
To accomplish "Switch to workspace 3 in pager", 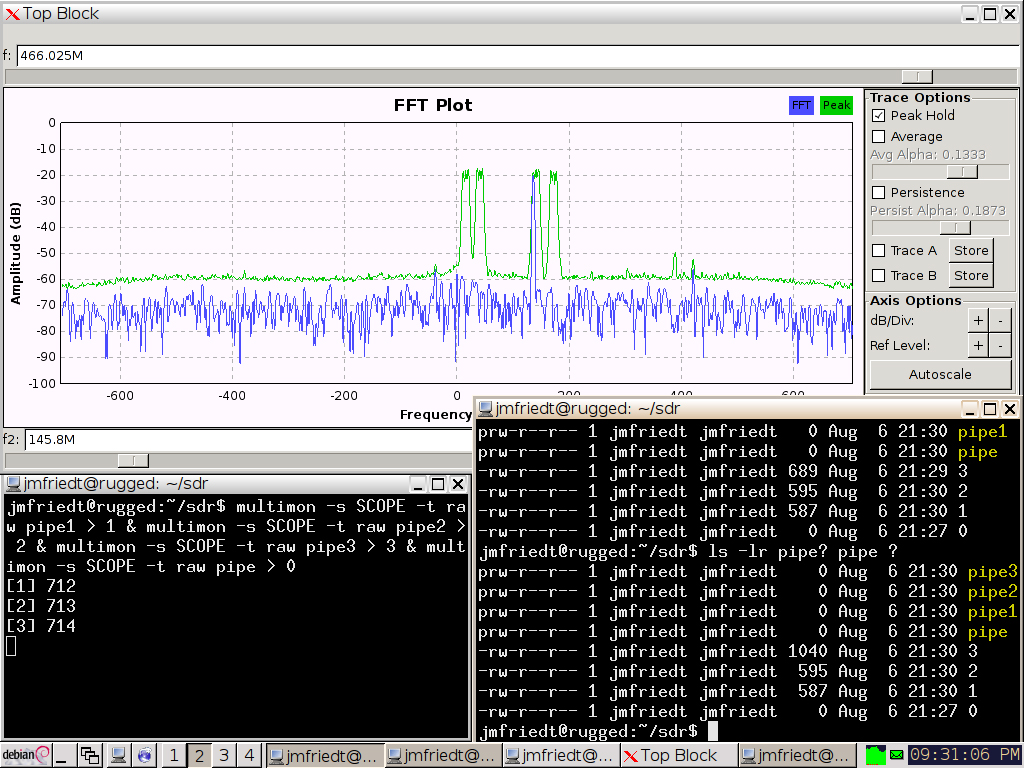I will (x=224, y=756).
